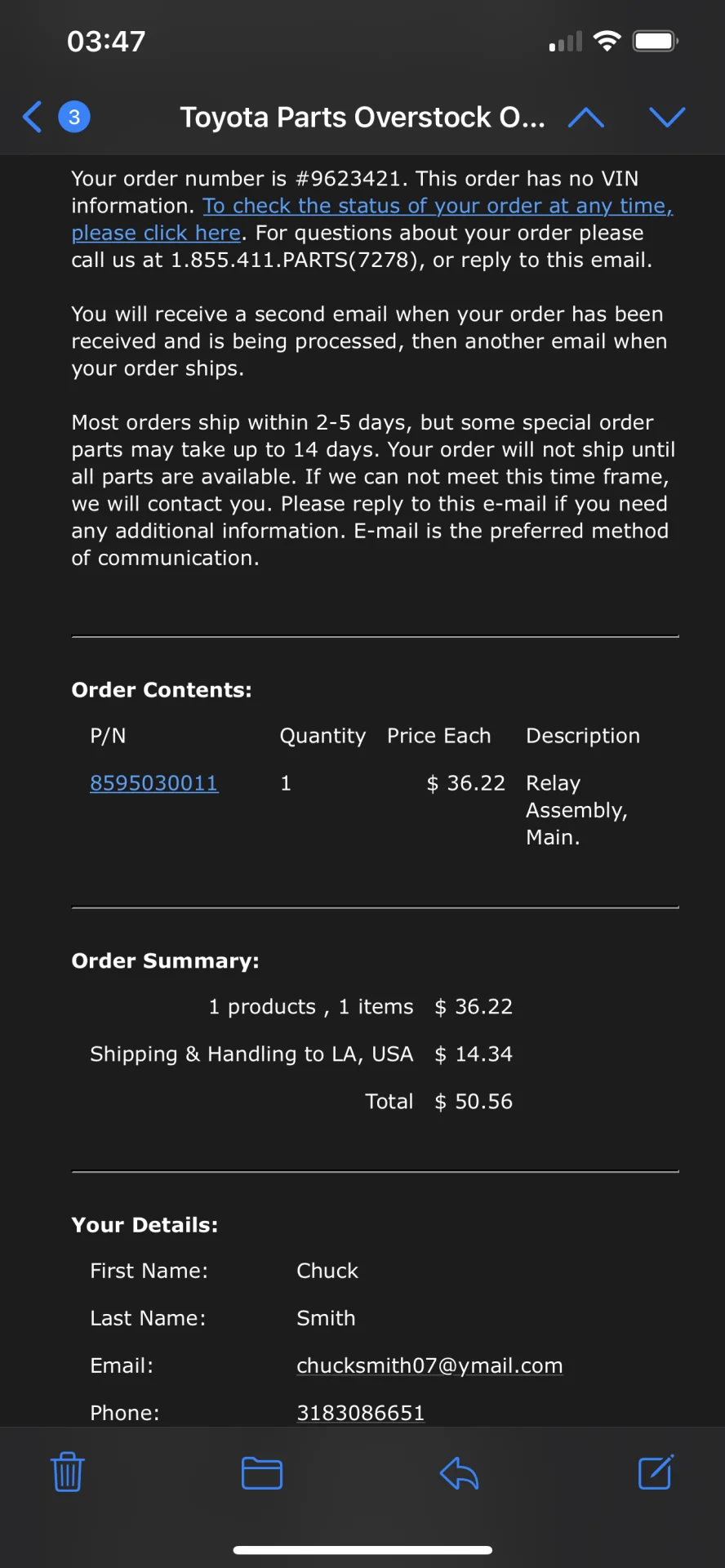Tap the Wi-Fi status icon
725x1568 pixels.
(607, 41)
